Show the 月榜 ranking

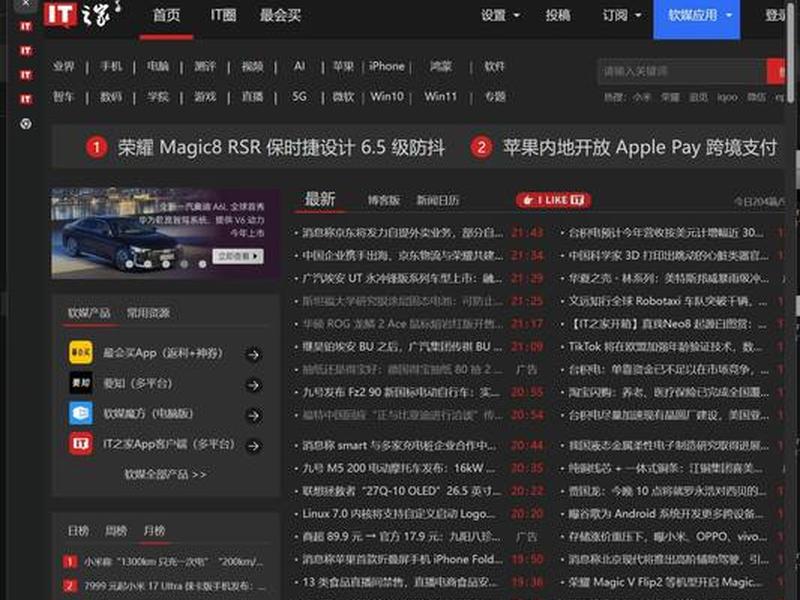[154, 531]
